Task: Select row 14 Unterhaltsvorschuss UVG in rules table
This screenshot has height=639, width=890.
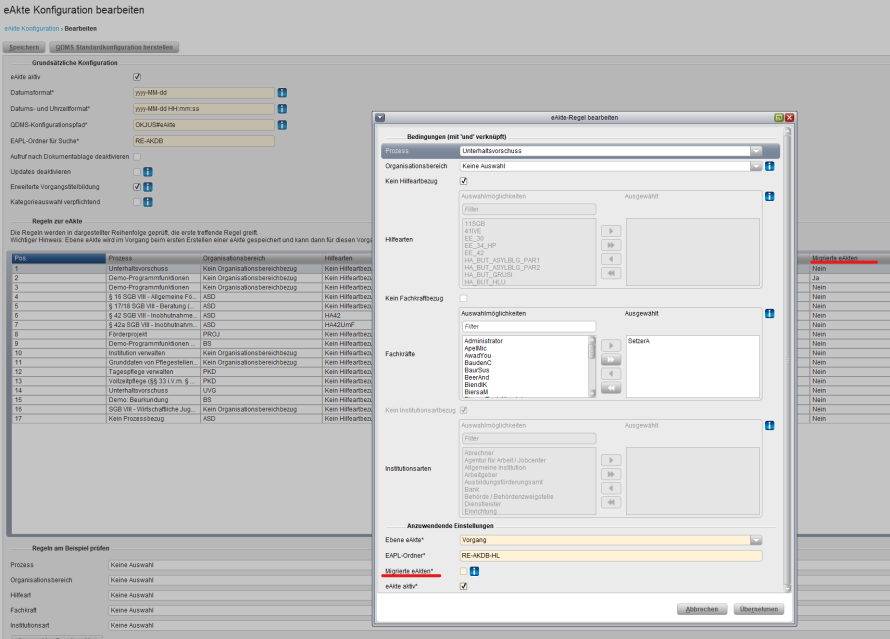Action: pyautogui.click(x=192, y=390)
